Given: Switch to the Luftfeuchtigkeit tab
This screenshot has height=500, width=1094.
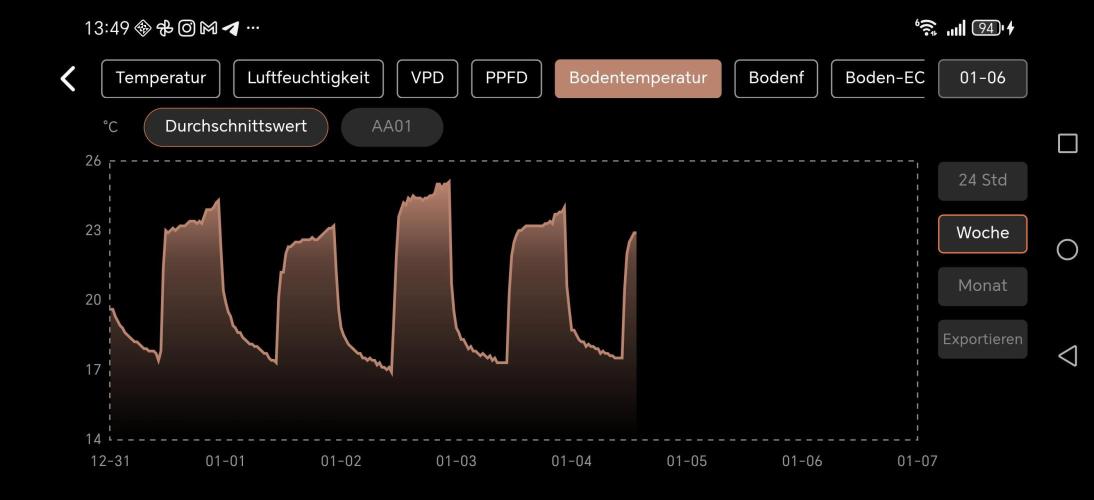Looking at the screenshot, I should 308,78.
